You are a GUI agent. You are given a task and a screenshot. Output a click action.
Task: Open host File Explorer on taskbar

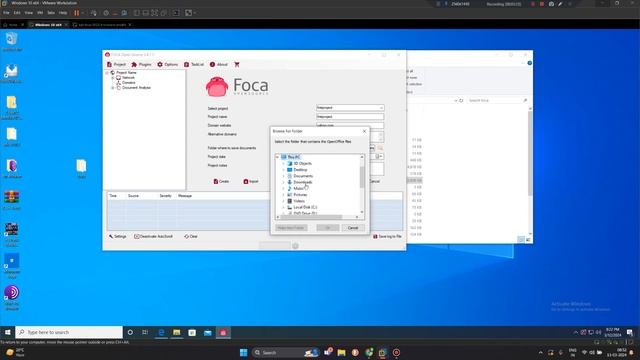pos(341,352)
